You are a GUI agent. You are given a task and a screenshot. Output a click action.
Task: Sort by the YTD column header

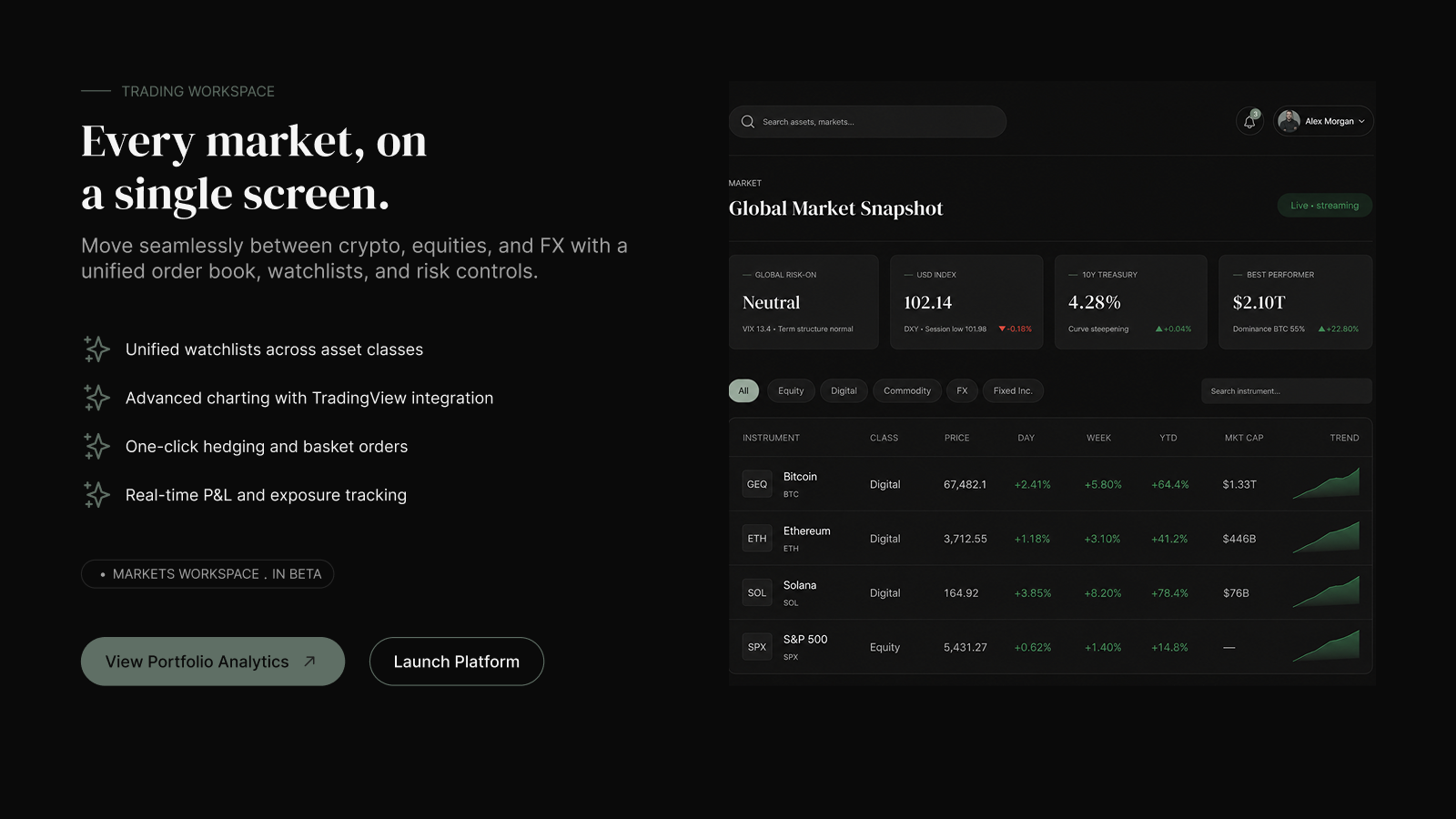(1168, 438)
